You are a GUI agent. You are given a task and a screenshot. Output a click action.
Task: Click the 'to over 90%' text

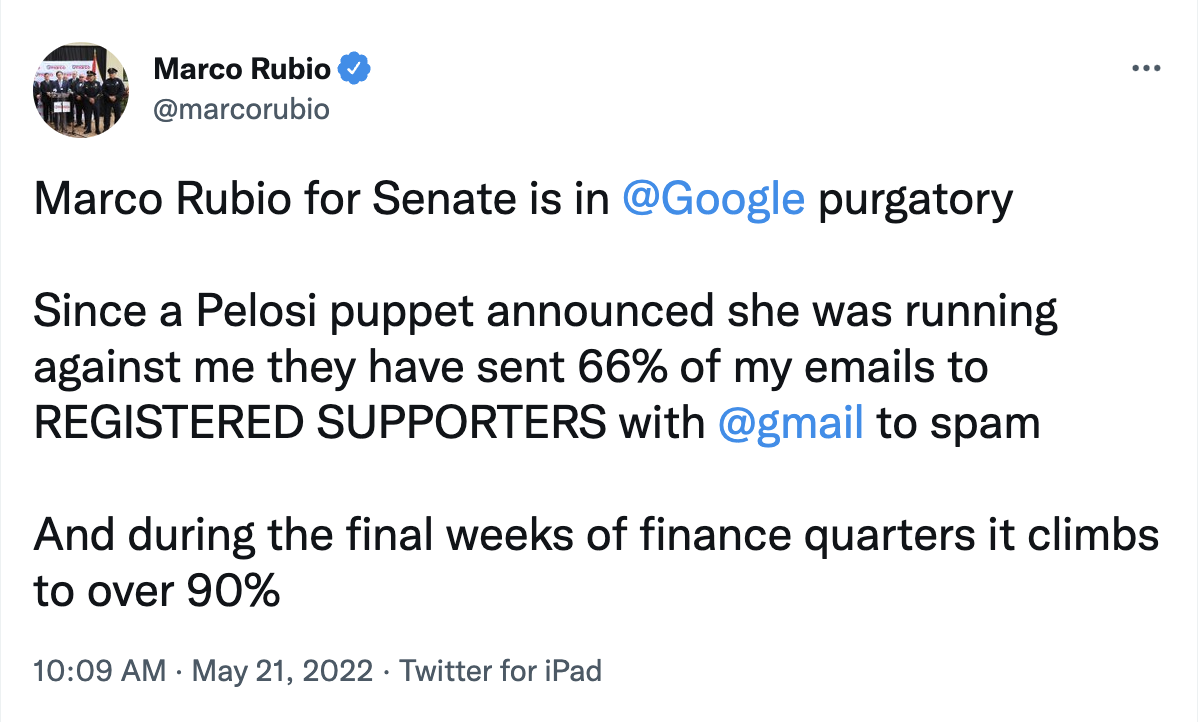tap(156, 591)
